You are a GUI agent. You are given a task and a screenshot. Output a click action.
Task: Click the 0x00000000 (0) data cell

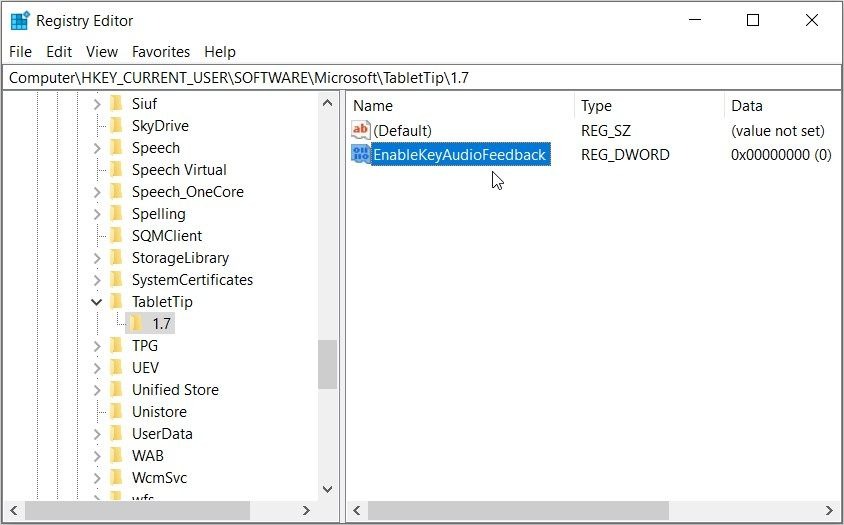(781, 155)
